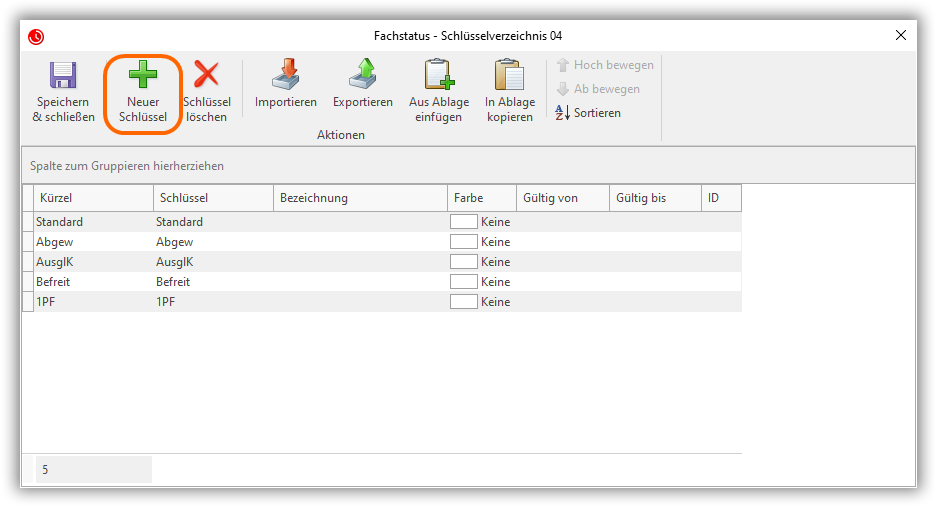Click the Speichern & schließen floppy disk icon
The image size is (937, 508).
63,76
